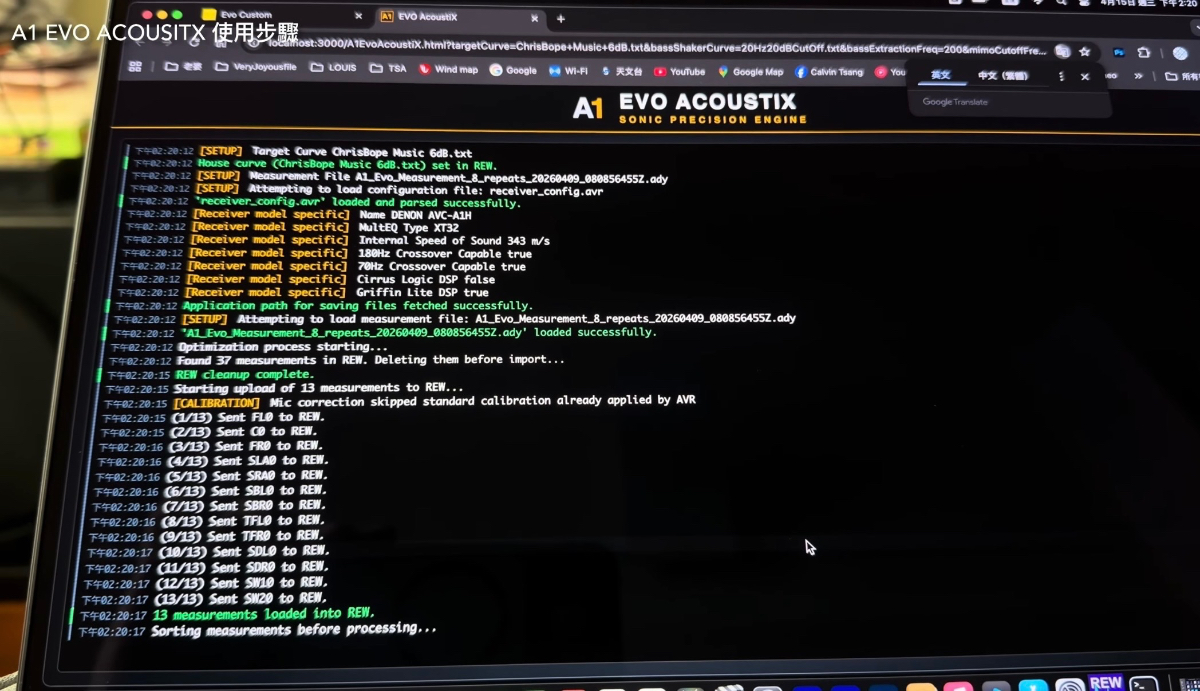Close the Google Translate popup

pos(1085,77)
